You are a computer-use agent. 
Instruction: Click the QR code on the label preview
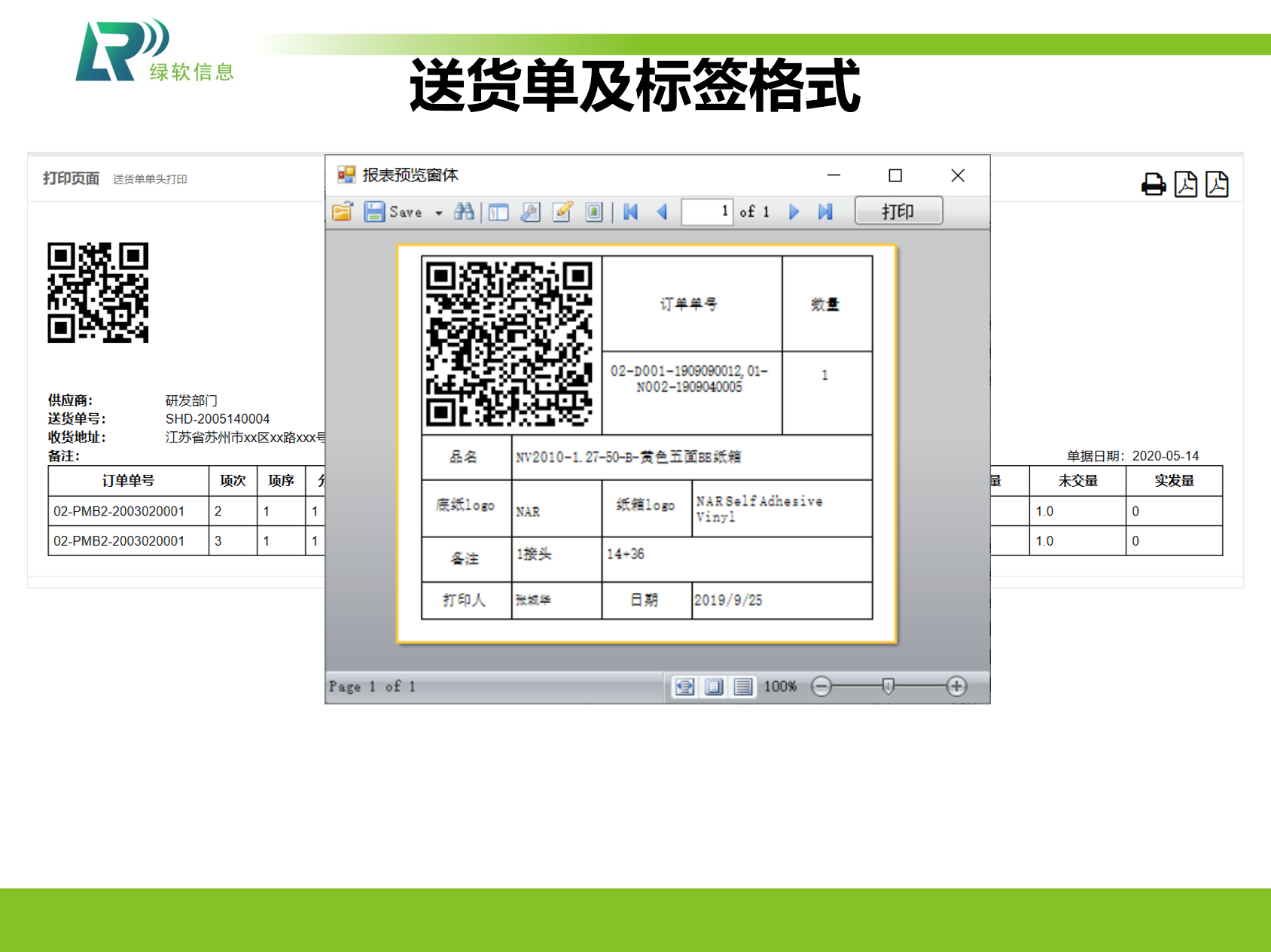coord(510,344)
